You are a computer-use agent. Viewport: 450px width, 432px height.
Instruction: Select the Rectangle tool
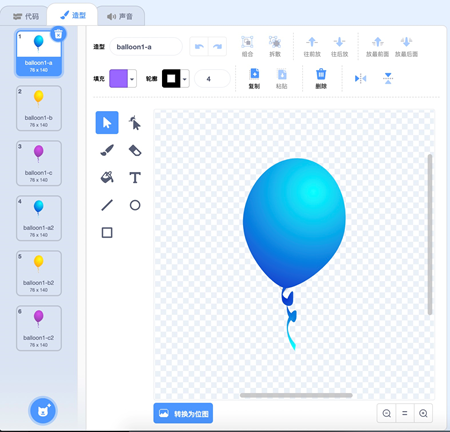[107, 232]
